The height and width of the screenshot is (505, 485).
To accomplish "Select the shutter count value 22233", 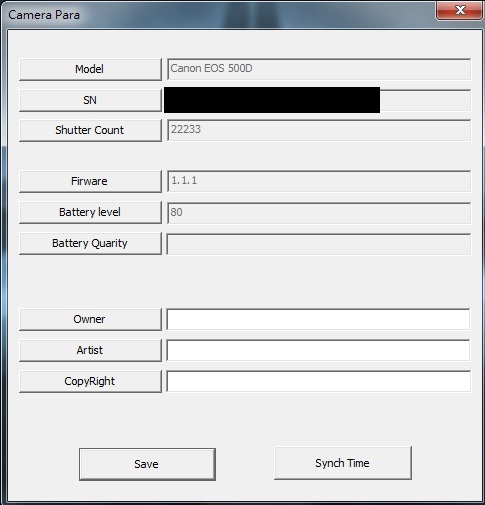I will pyautogui.click(x=319, y=130).
